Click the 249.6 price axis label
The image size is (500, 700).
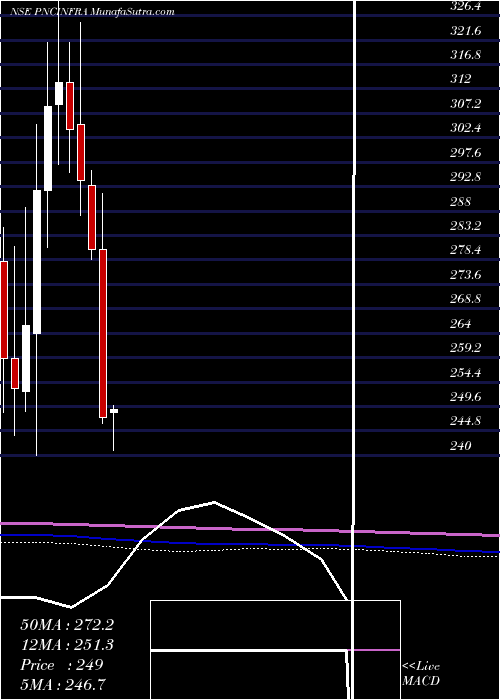[x=466, y=396]
